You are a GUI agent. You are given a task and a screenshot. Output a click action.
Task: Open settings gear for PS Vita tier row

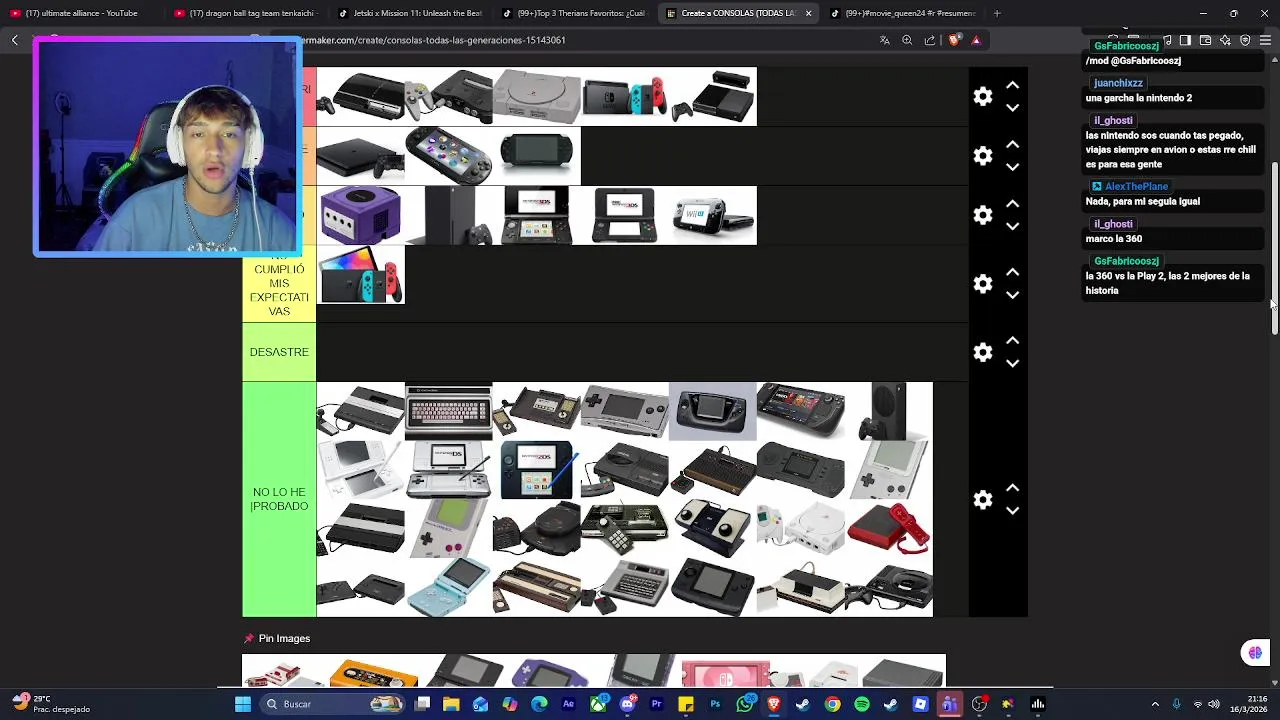(x=983, y=155)
